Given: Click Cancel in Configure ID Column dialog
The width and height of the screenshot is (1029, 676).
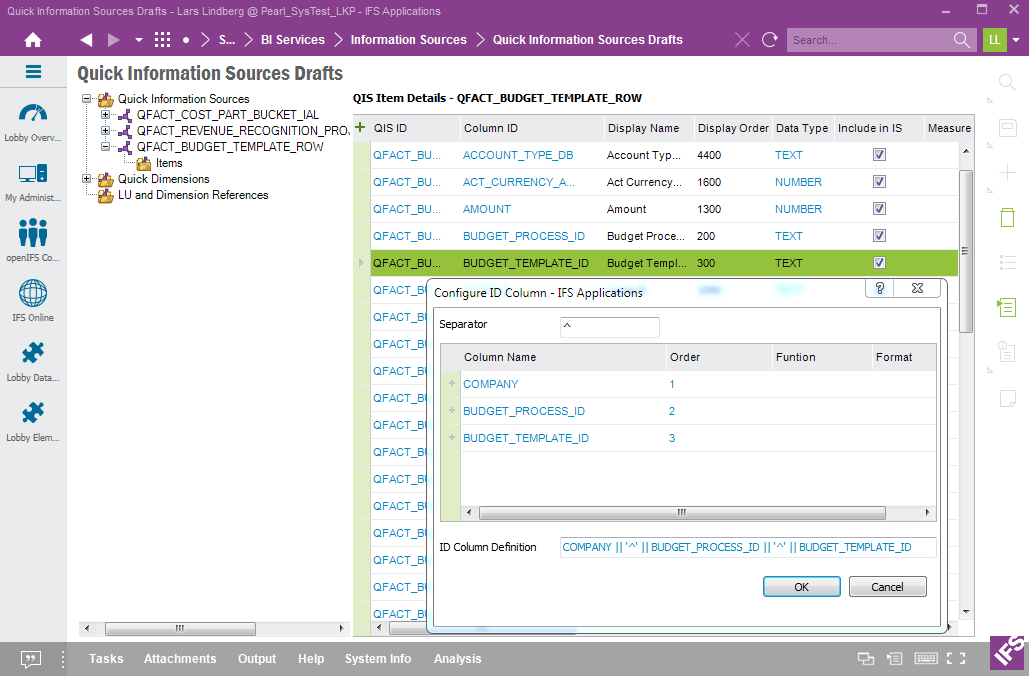Looking at the screenshot, I should [x=887, y=587].
